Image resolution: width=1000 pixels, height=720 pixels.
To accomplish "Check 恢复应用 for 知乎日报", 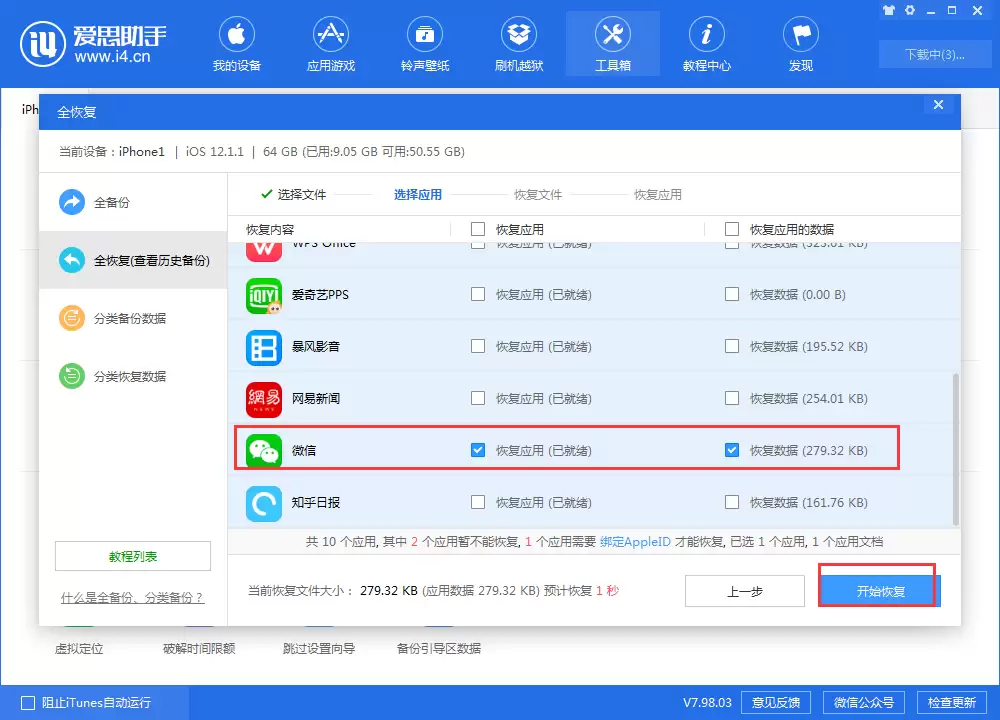I will 478,502.
